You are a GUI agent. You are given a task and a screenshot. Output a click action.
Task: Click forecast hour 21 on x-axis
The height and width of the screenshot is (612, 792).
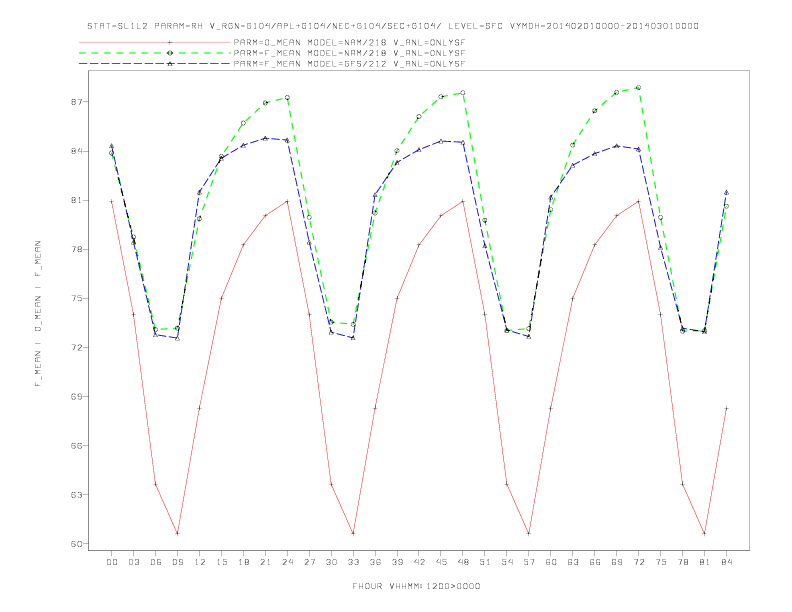pyautogui.click(x=266, y=562)
